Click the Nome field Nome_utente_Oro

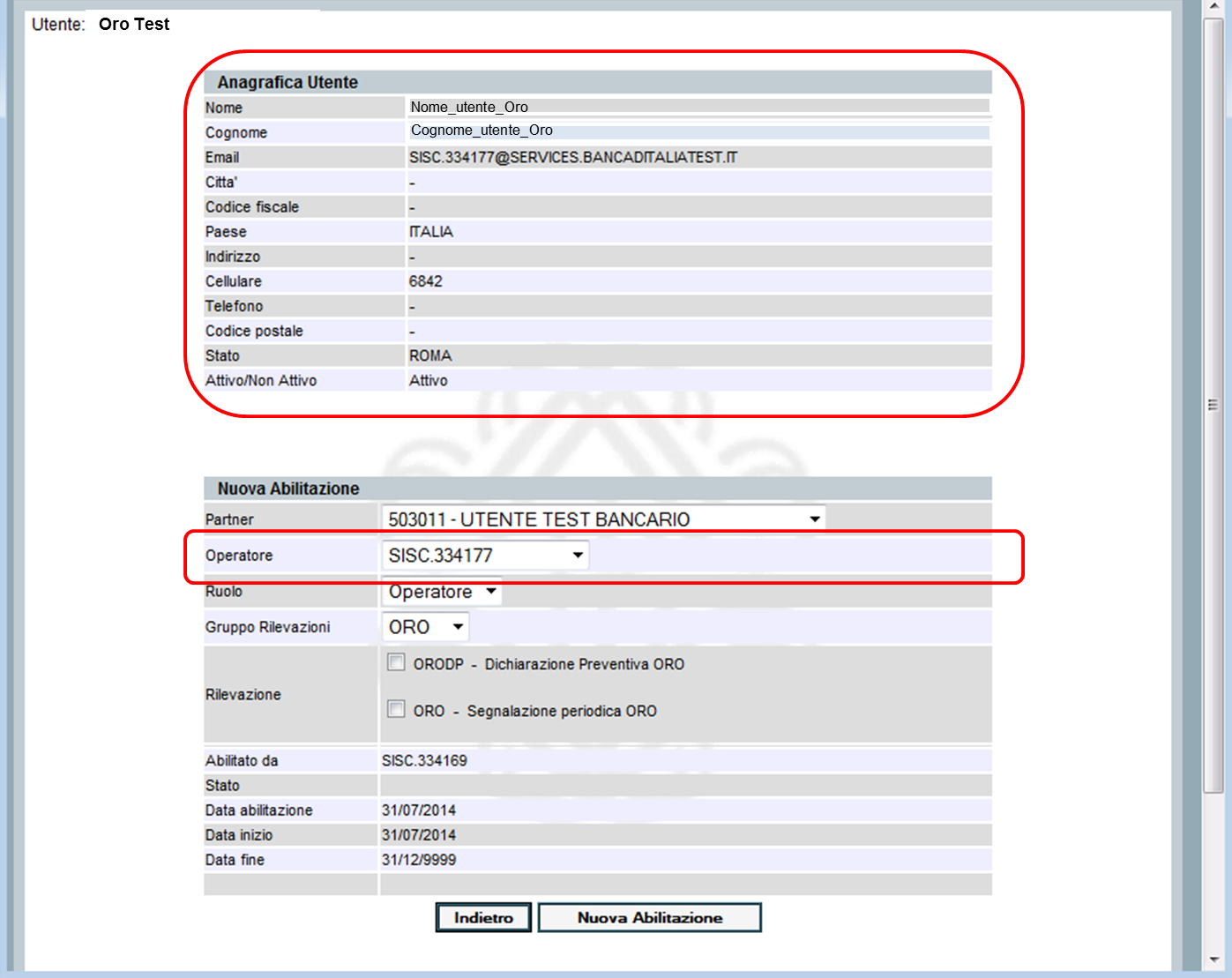point(699,107)
